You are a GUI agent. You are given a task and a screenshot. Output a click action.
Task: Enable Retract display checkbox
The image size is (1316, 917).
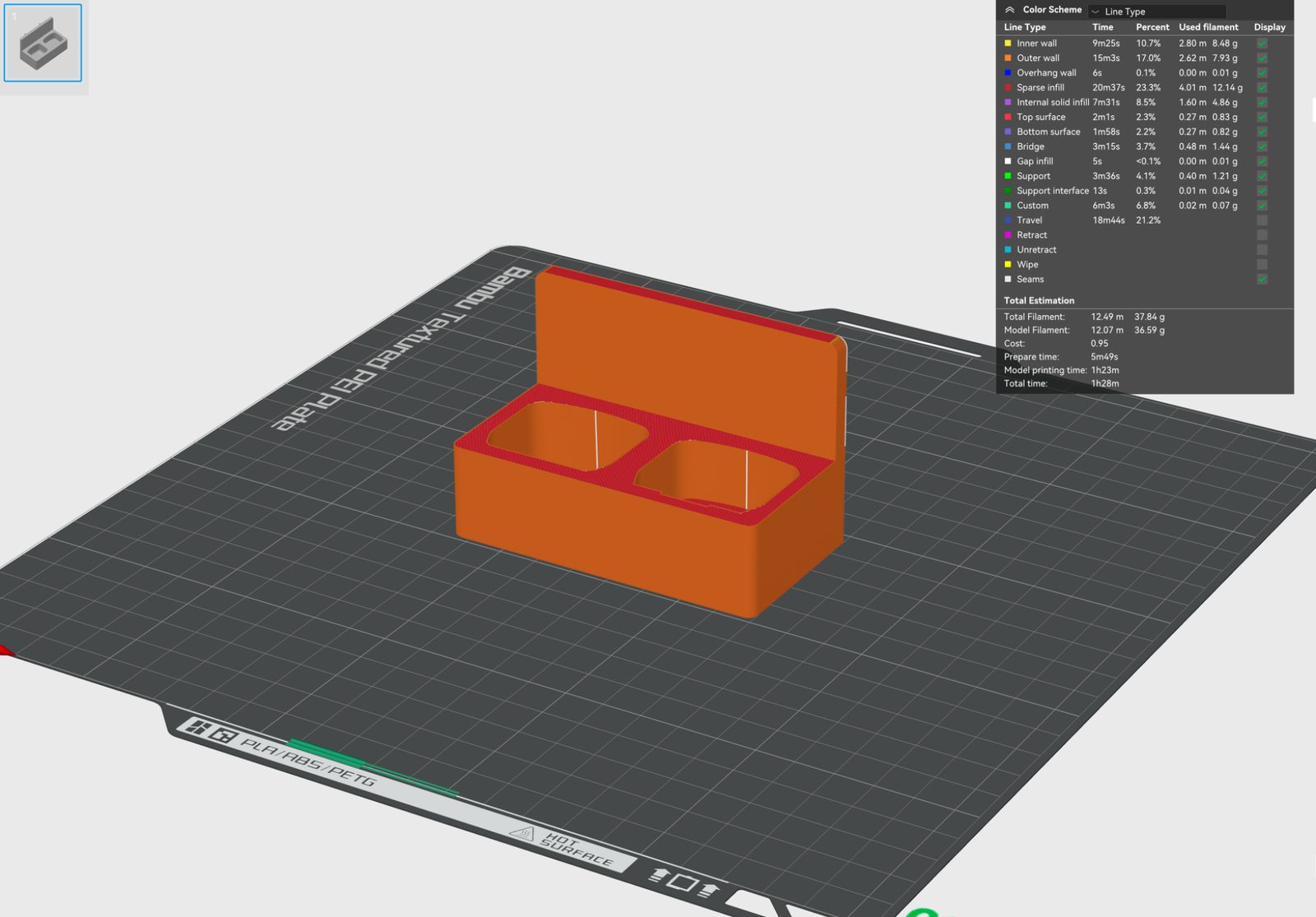tap(1262, 235)
